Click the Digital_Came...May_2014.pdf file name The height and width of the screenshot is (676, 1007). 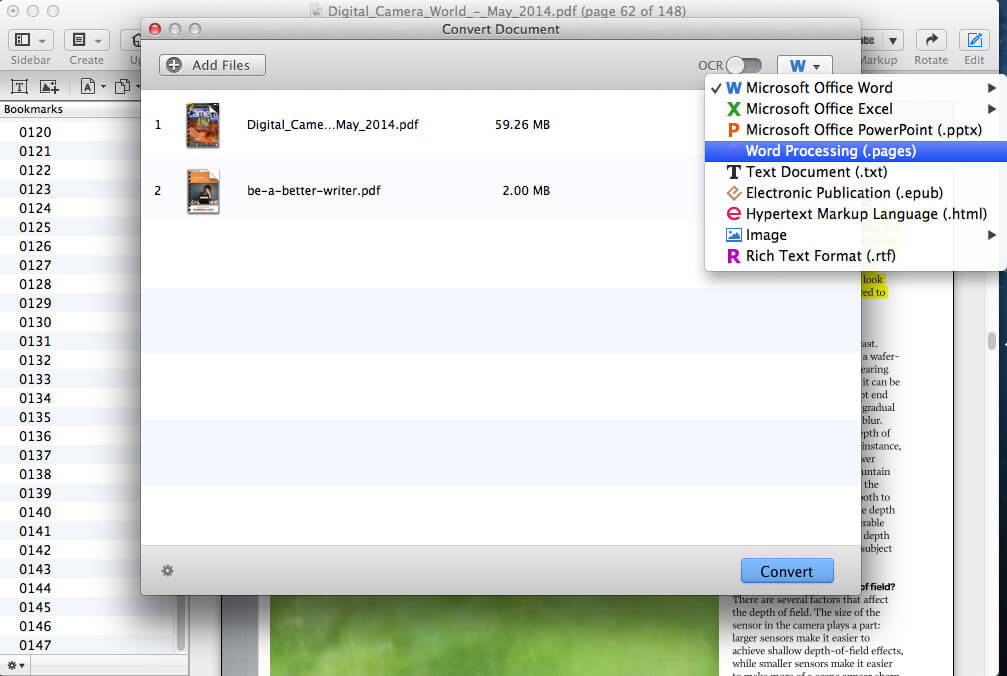(332, 125)
